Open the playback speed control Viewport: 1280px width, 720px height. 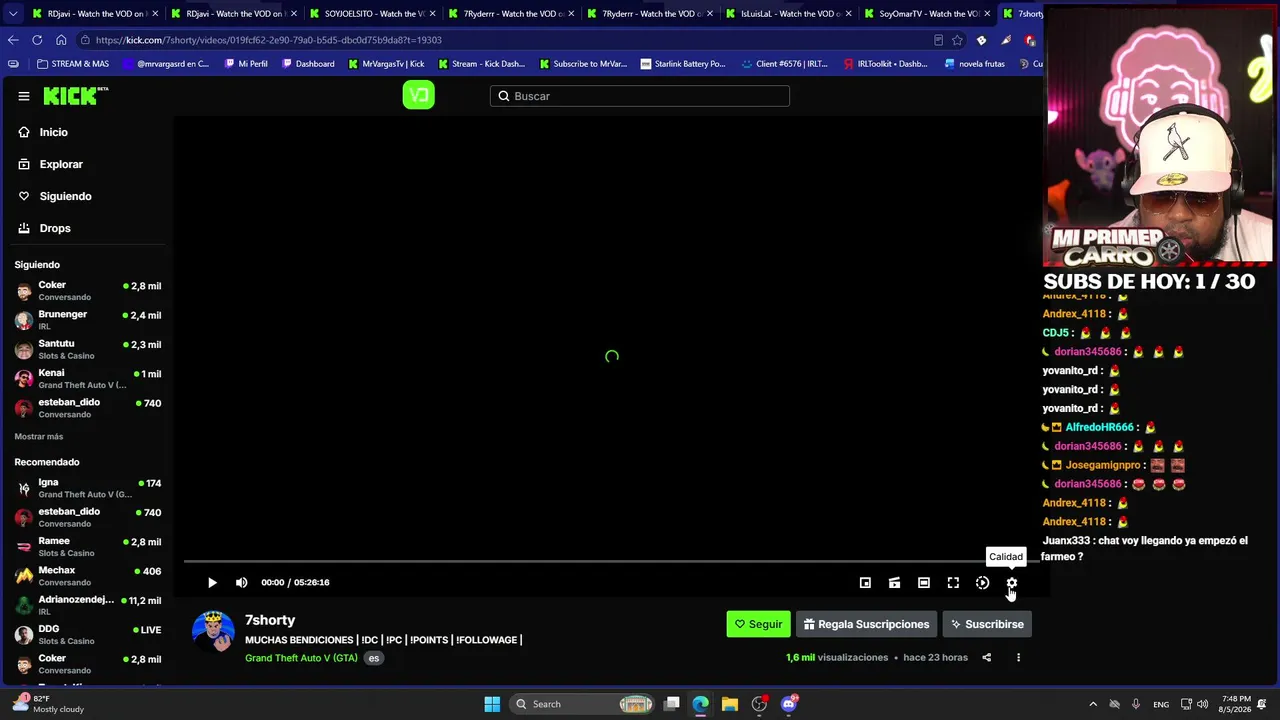[982, 583]
